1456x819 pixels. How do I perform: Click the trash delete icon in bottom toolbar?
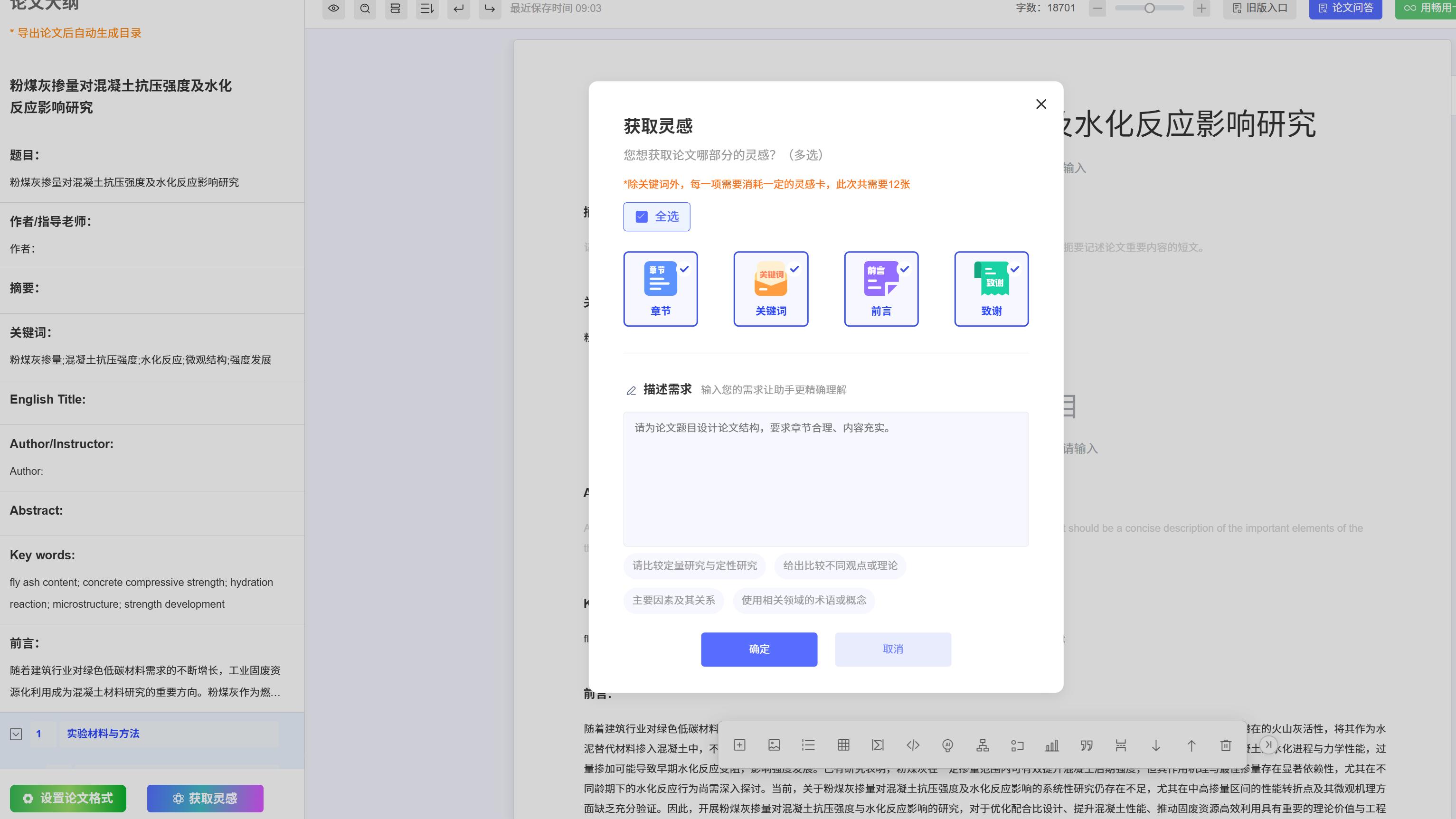(x=1225, y=745)
